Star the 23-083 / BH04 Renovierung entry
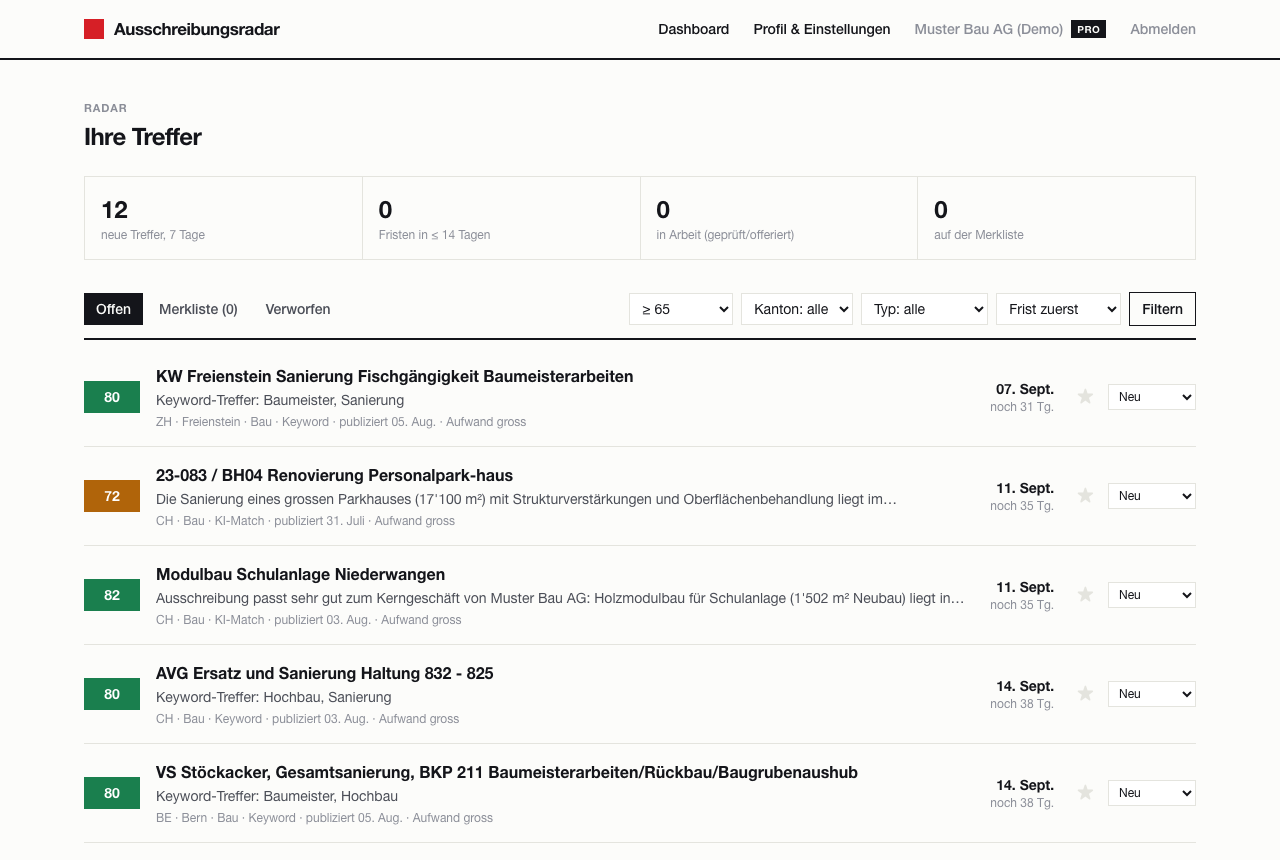This screenshot has width=1280, height=860. click(x=1085, y=496)
